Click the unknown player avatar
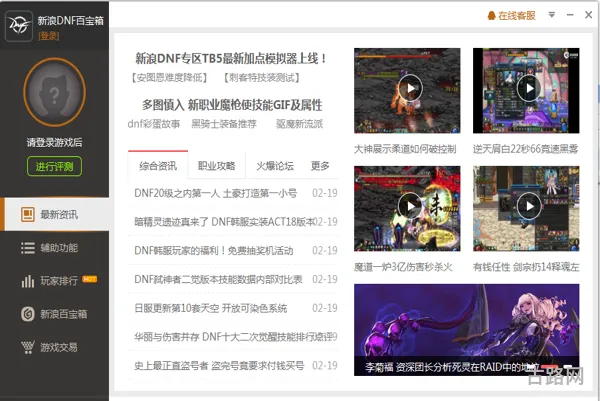The image size is (600, 401). pos(54,92)
